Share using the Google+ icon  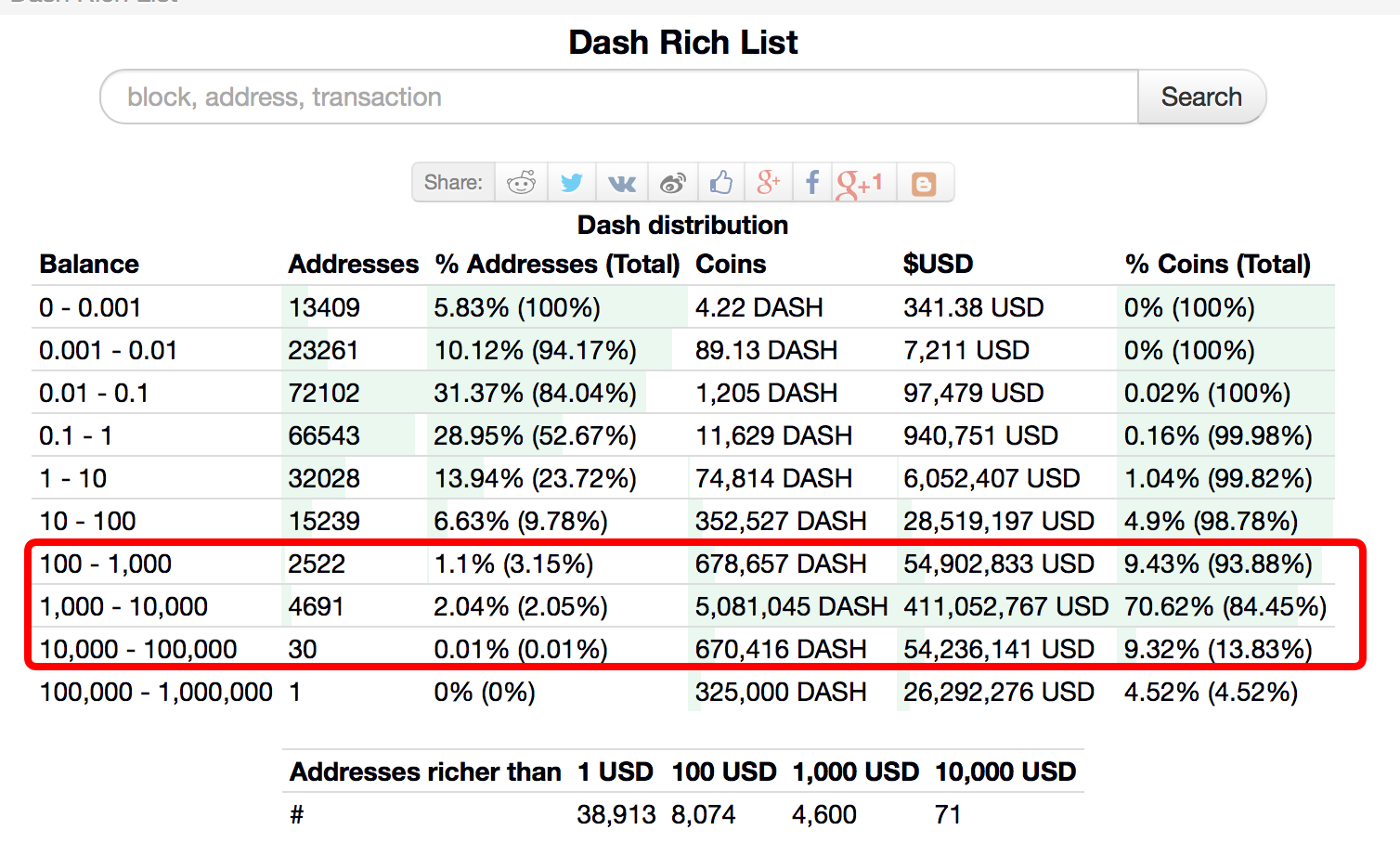(x=768, y=183)
